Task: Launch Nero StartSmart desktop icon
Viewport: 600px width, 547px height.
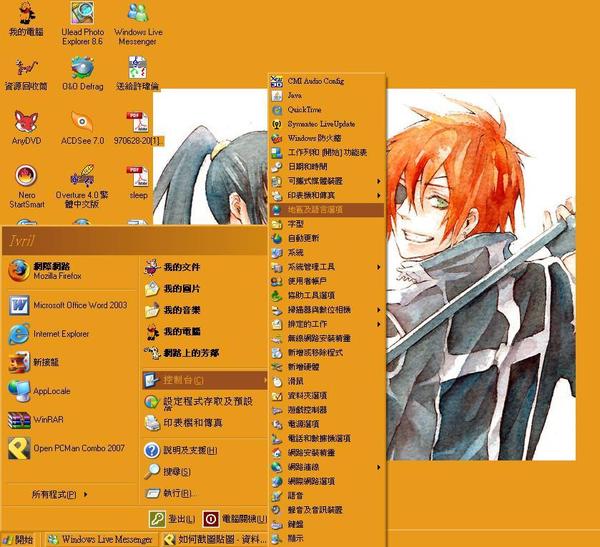Action: (x=26, y=186)
